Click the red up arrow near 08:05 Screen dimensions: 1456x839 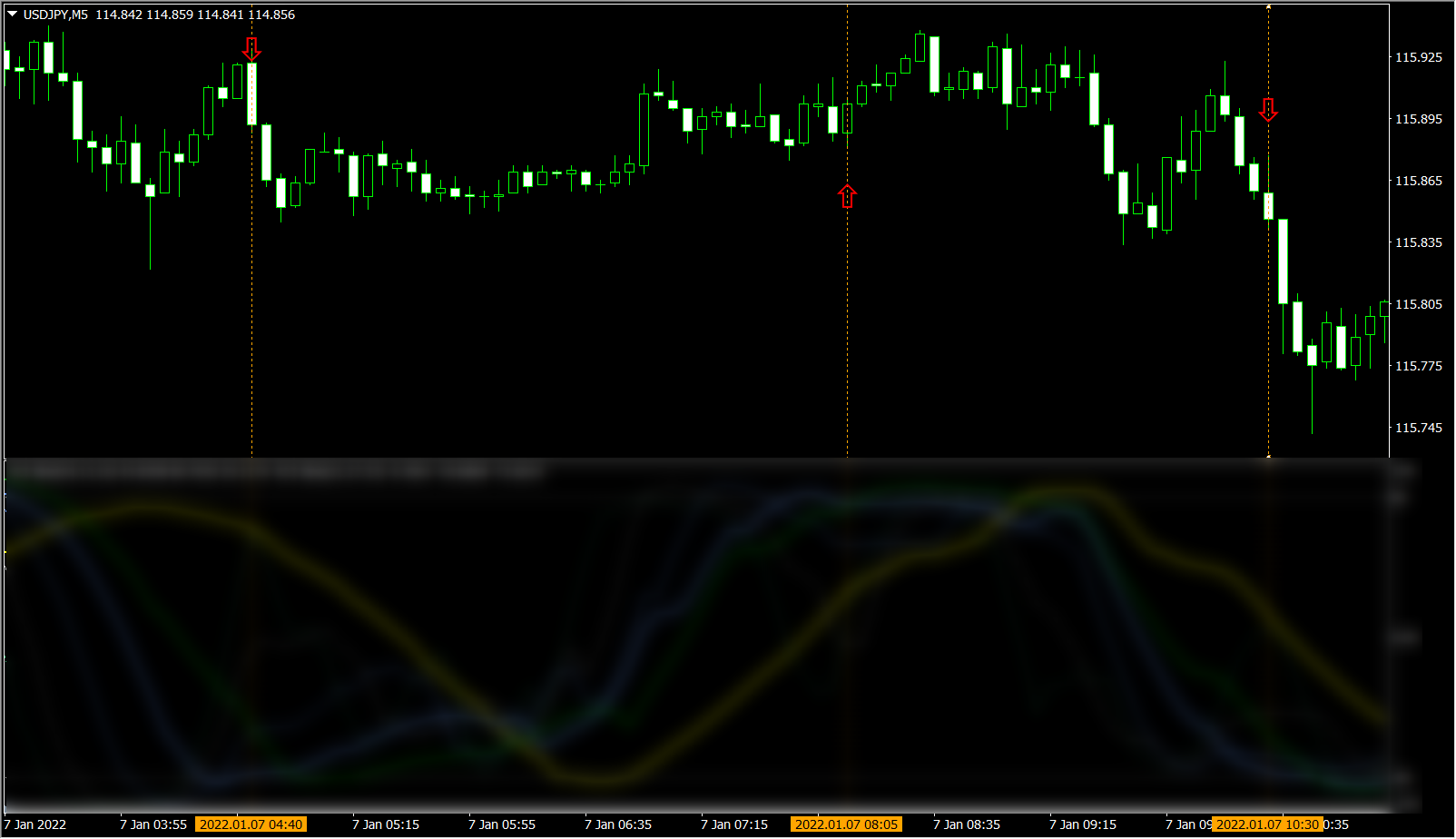point(847,196)
